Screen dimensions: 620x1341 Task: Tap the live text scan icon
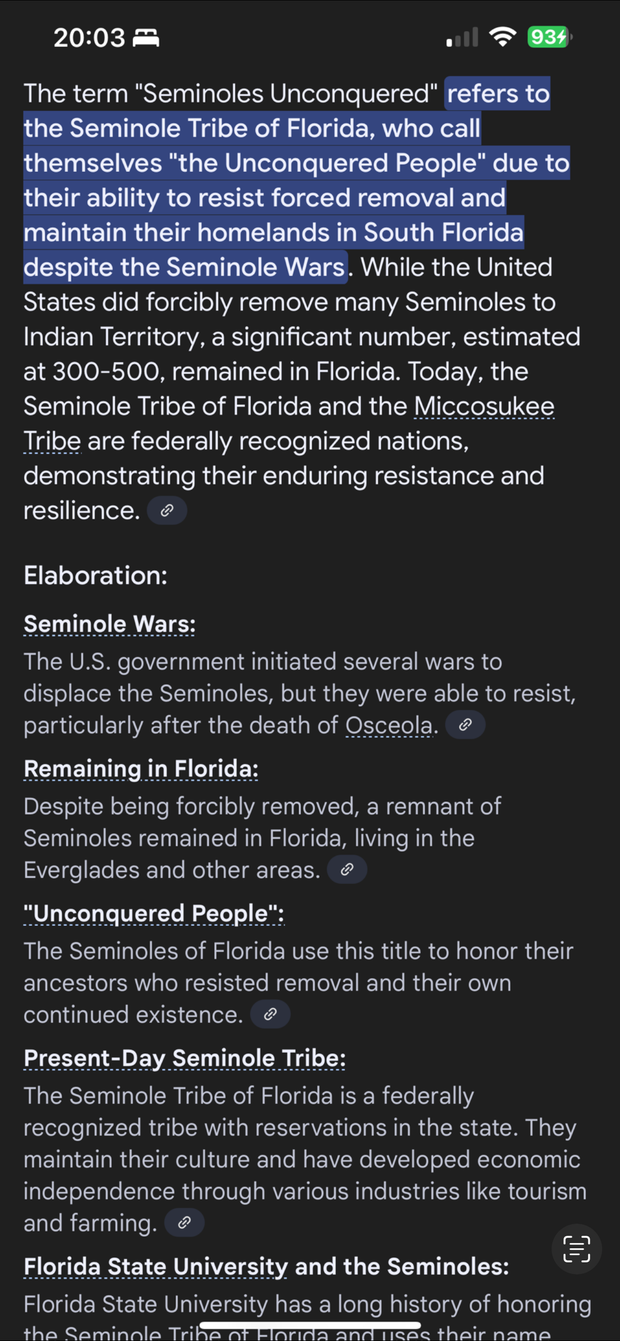click(577, 1249)
